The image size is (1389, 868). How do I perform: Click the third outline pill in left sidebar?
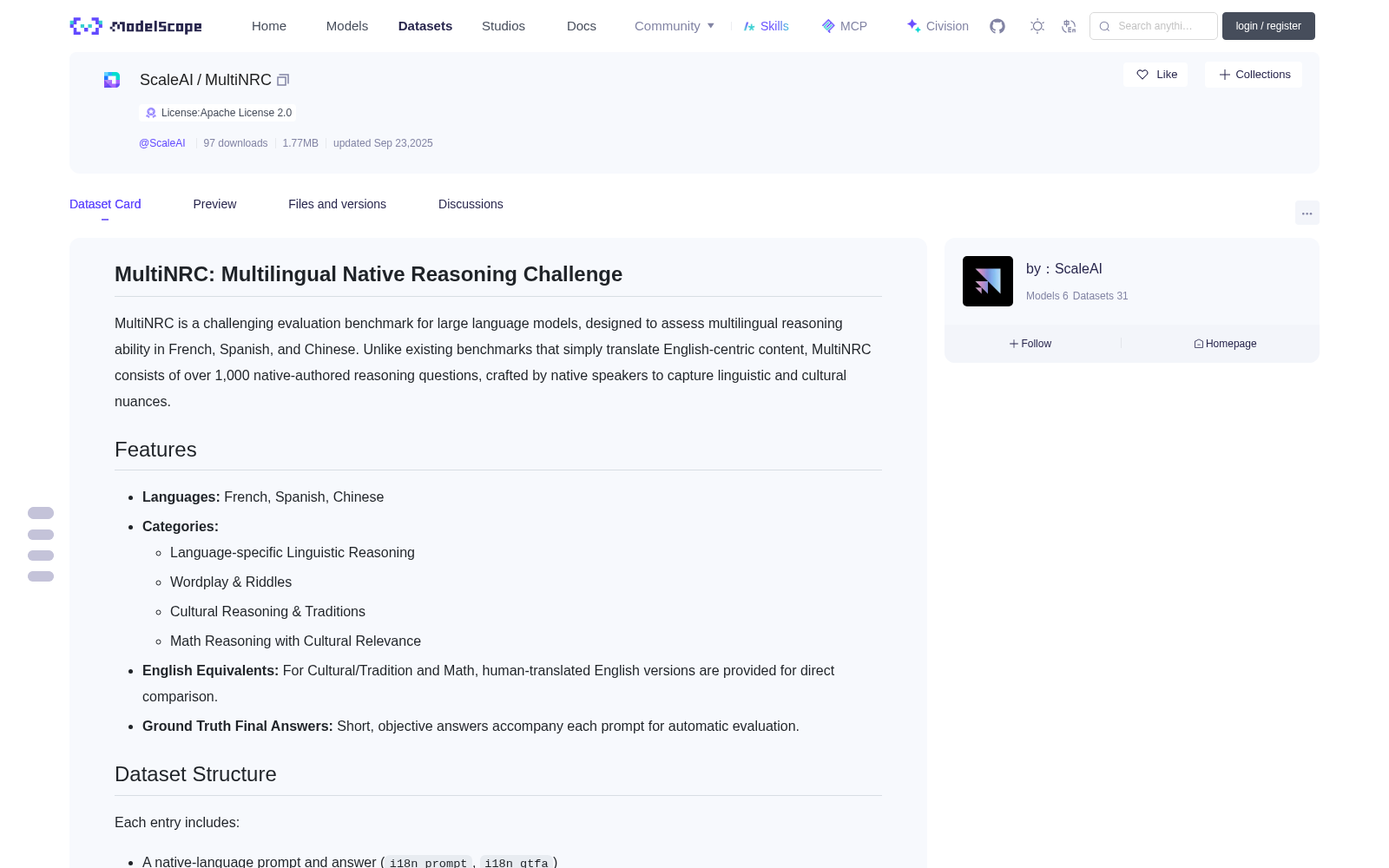tap(41, 556)
